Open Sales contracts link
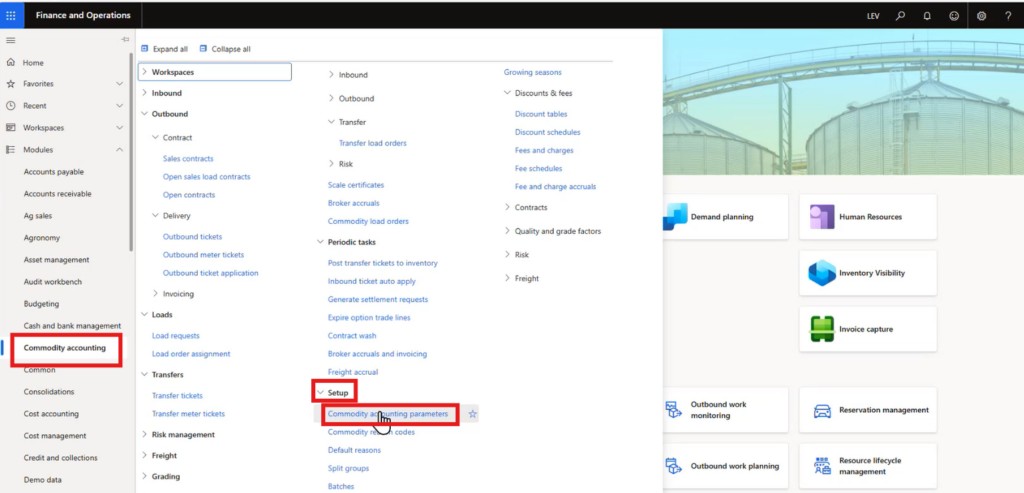This screenshot has height=493, width=1024. pos(188,159)
